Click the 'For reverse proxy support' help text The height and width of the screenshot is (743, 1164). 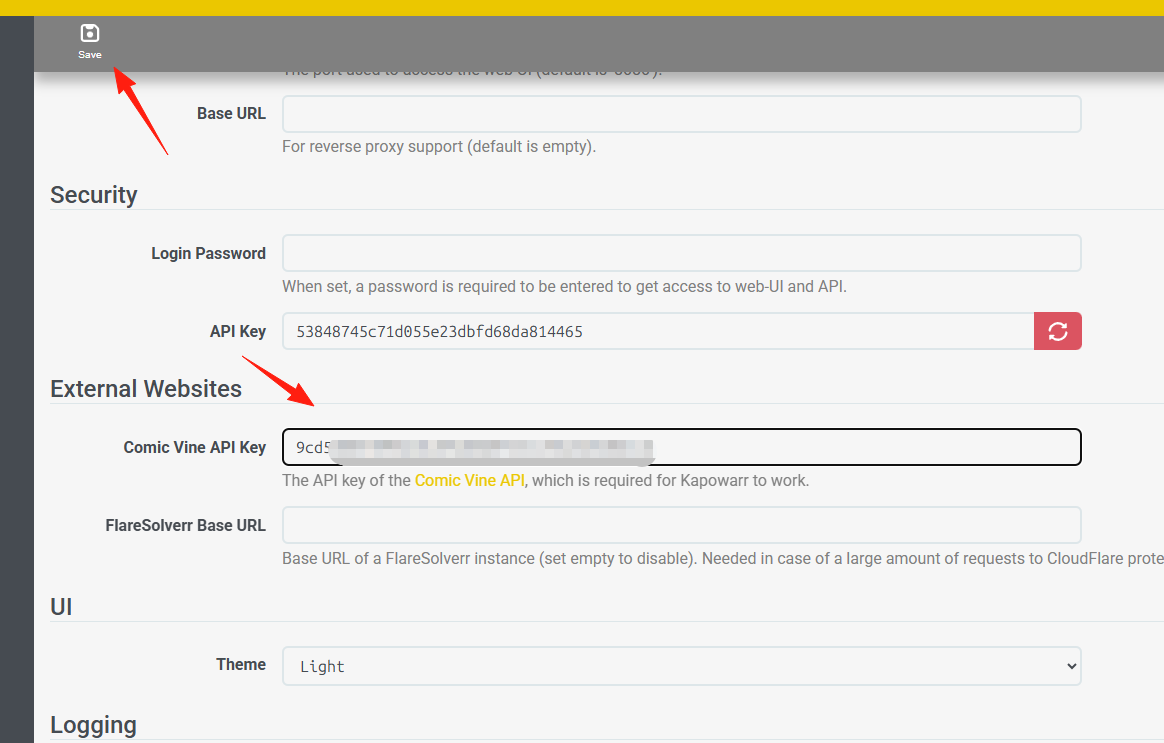pyautogui.click(x=439, y=146)
